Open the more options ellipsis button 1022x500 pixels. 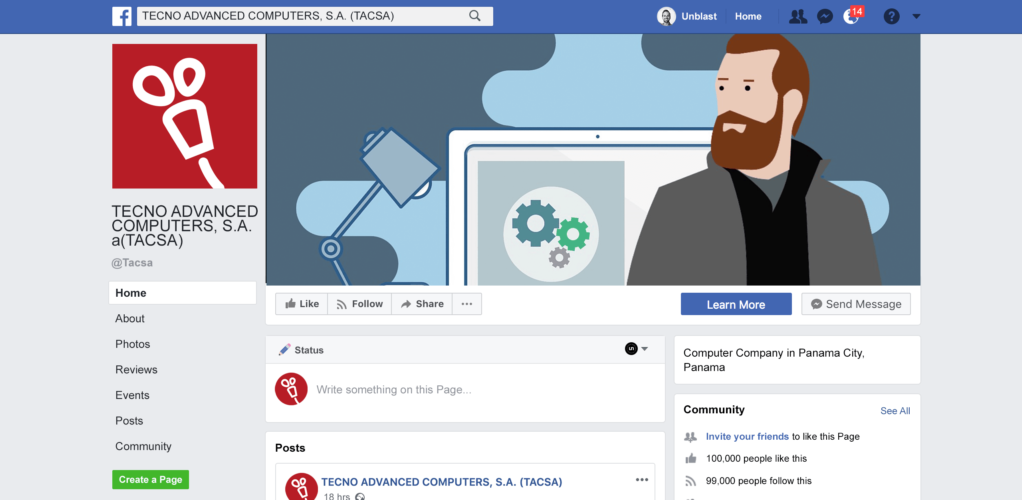(467, 304)
